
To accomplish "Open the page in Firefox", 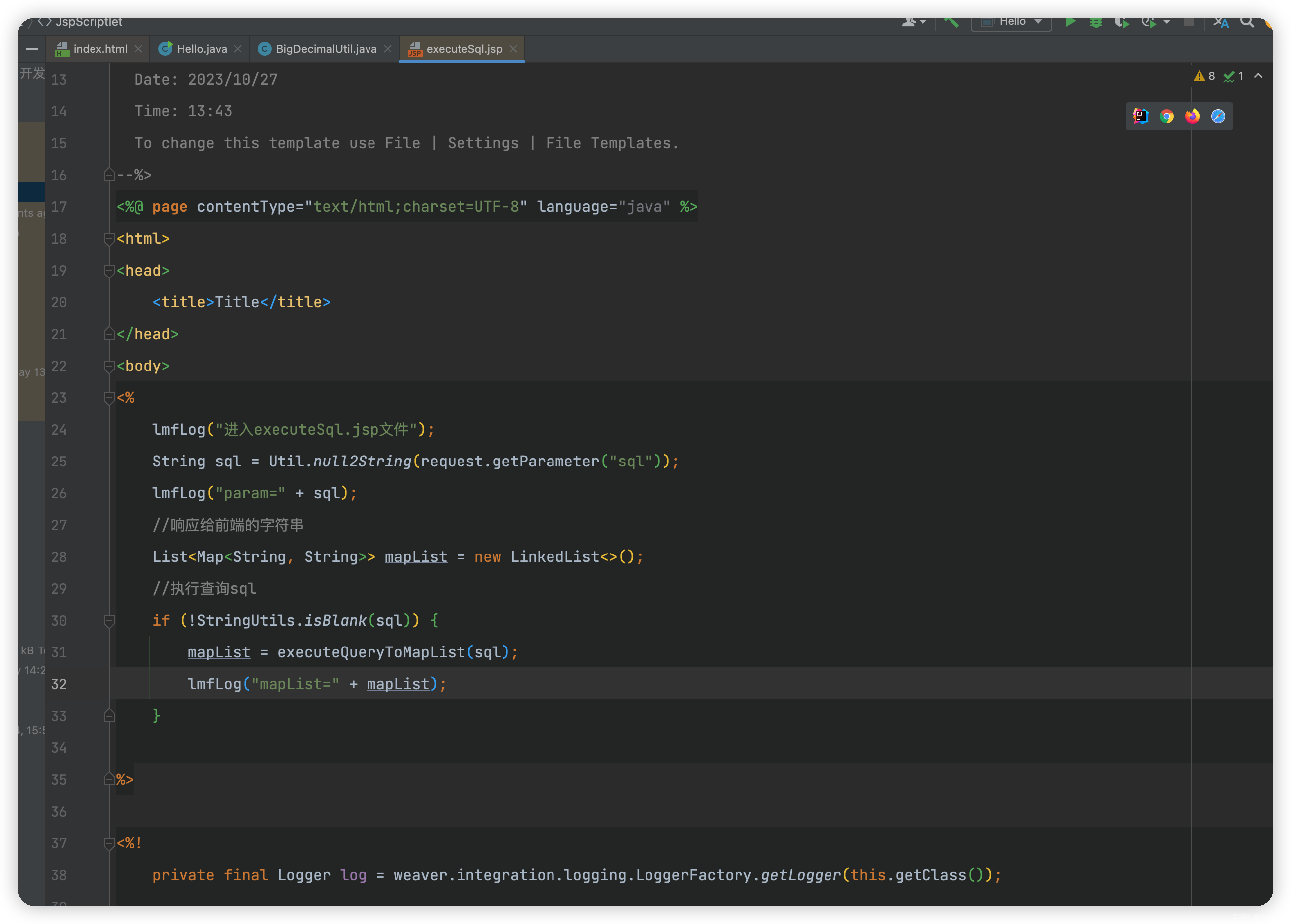I will [1192, 116].
